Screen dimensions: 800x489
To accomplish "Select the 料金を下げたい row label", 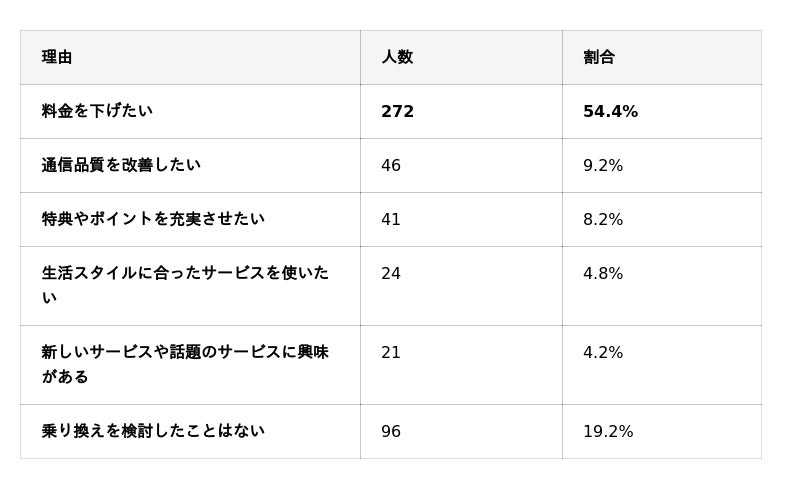I will 97,111.
